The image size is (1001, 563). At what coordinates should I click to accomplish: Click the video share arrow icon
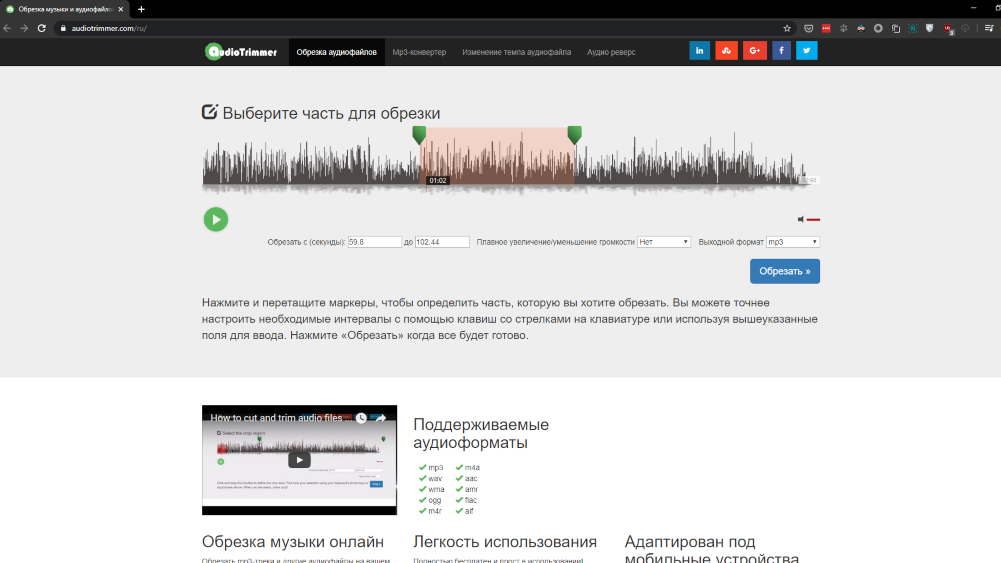381,418
